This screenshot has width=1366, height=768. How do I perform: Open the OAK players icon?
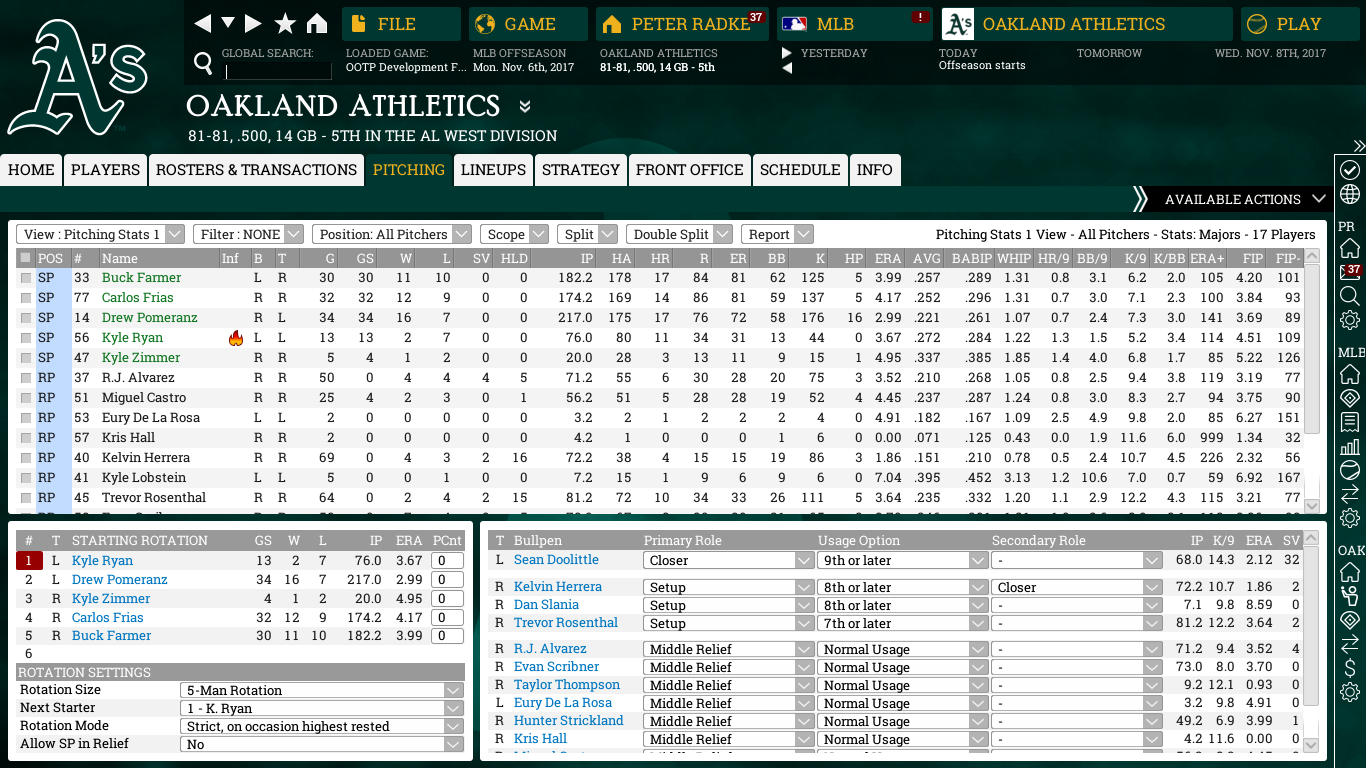click(1350, 597)
